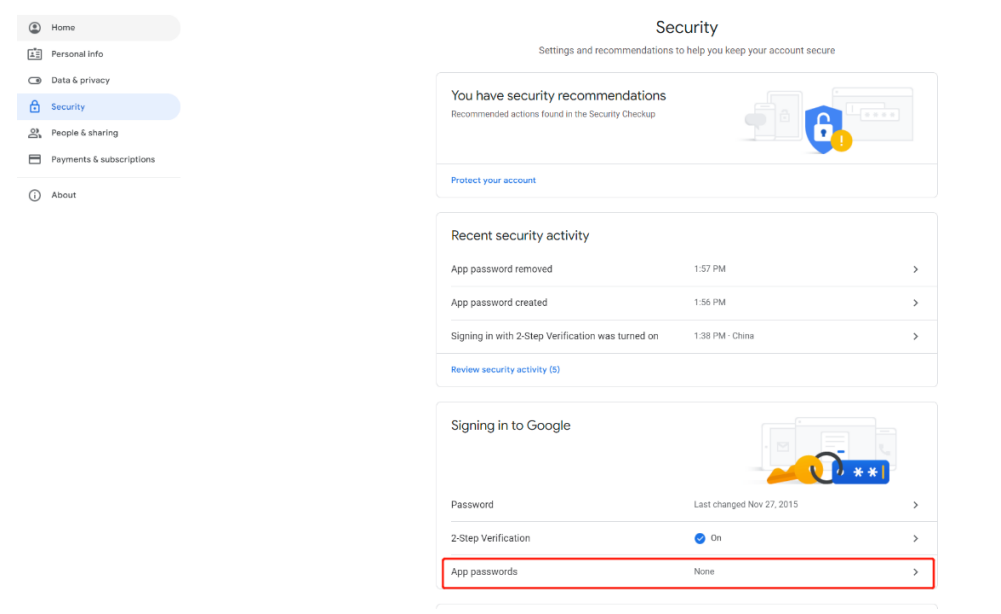Click the 1:57 PM timestamp
Screen dimensions: 1001x614
pyautogui.click(x=709, y=269)
